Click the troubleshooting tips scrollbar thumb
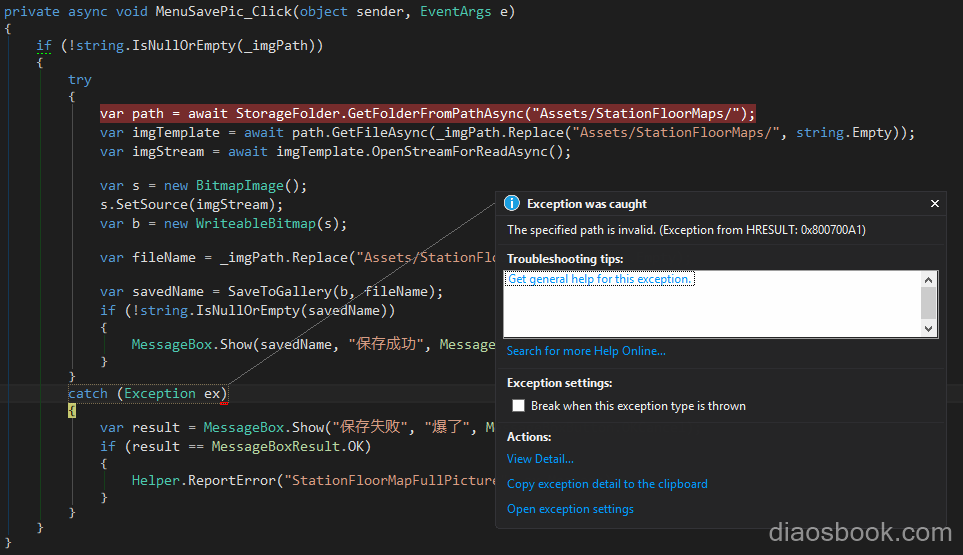 [928, 303]
